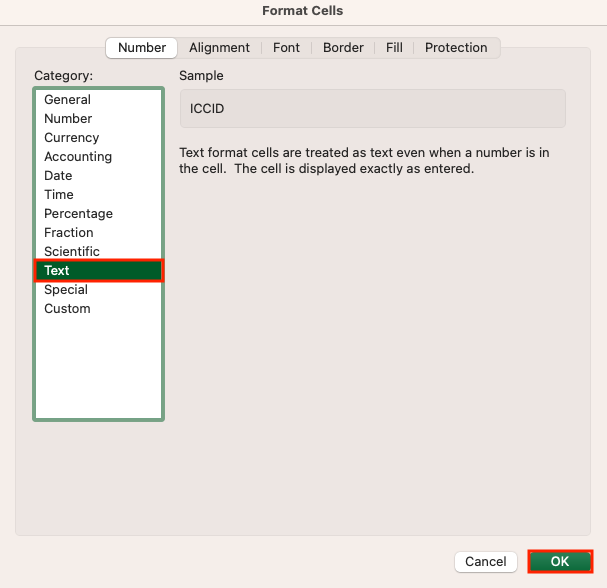
Task: Open the Fill tab
Action: coord(394,48)
